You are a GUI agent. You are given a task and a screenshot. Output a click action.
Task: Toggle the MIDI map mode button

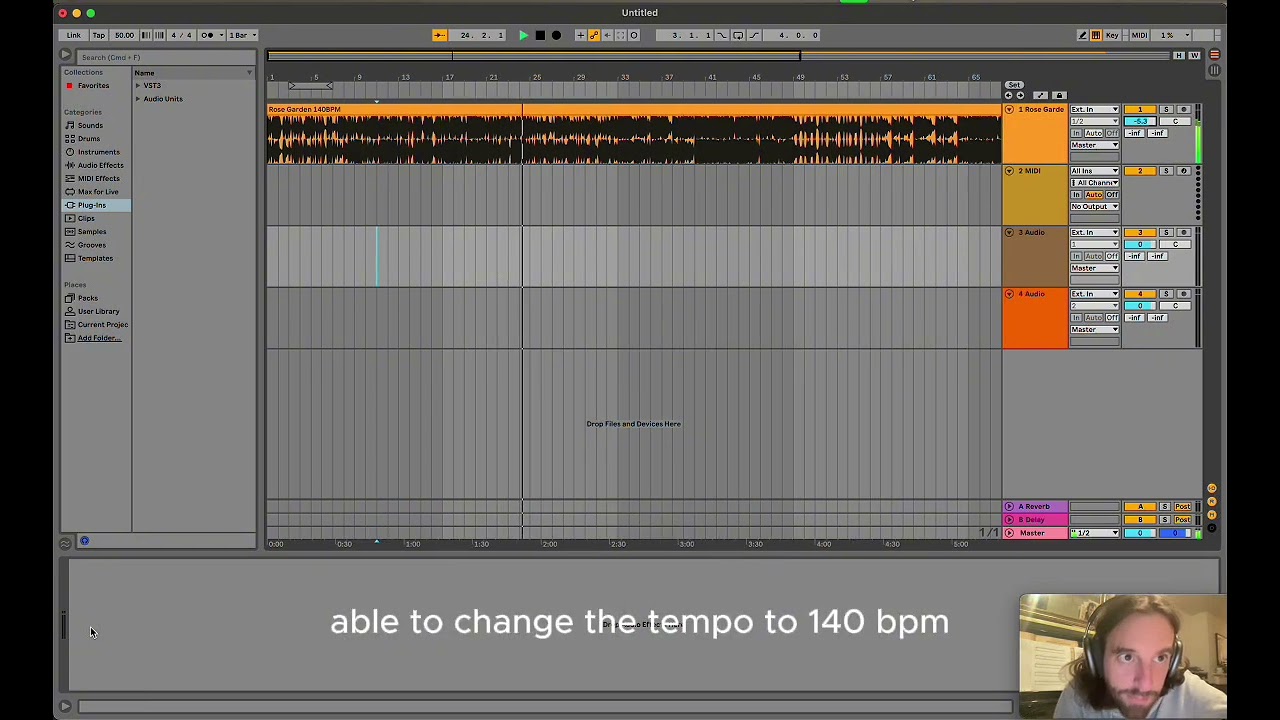(x=1139, y=35)
